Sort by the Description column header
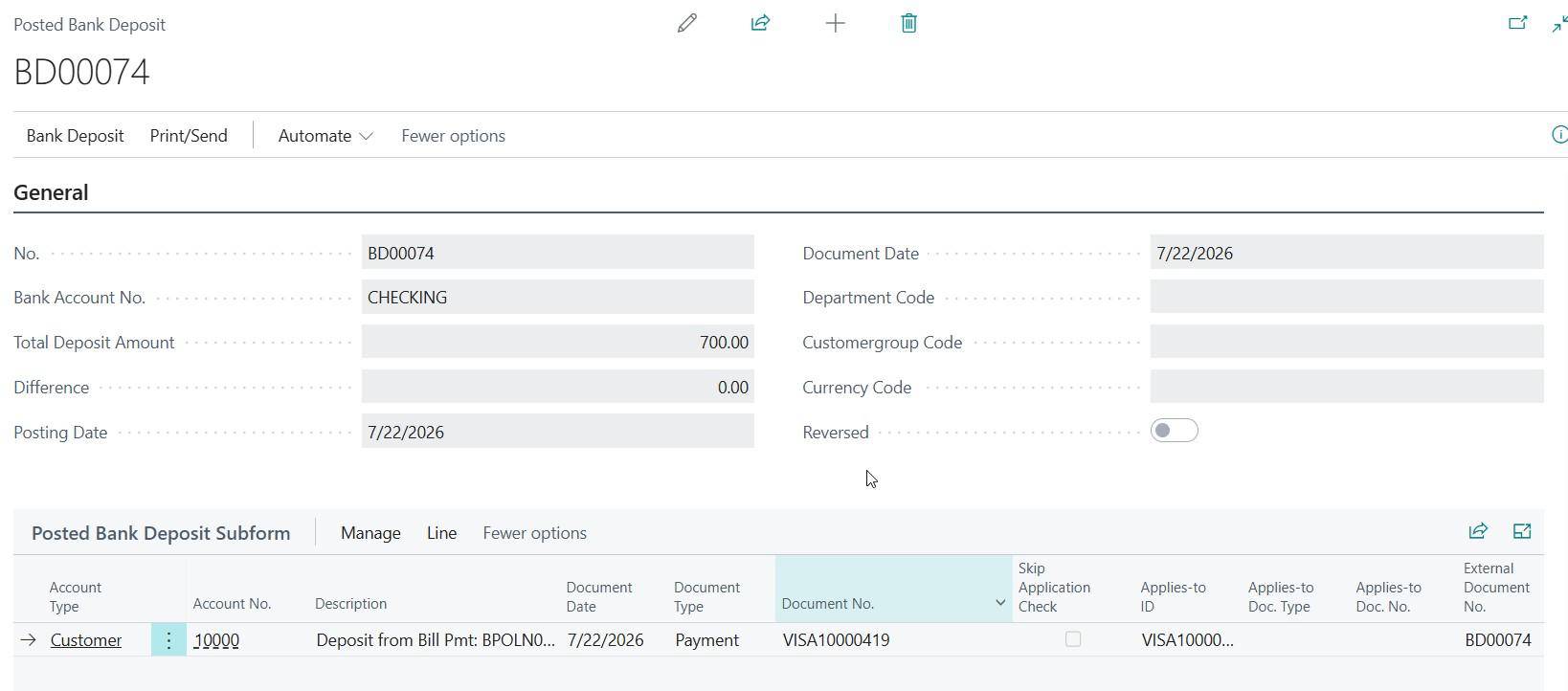1568x691 pixels. coord(351,604)
